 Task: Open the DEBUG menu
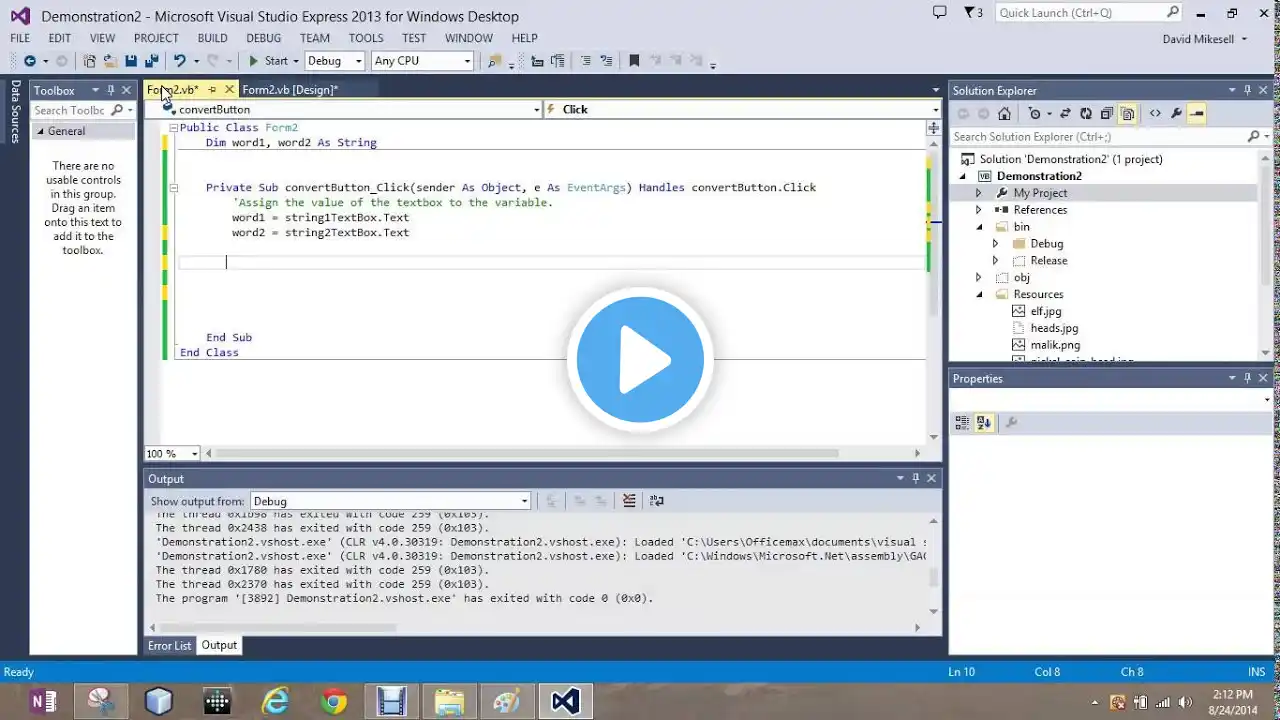coord(264,38)
